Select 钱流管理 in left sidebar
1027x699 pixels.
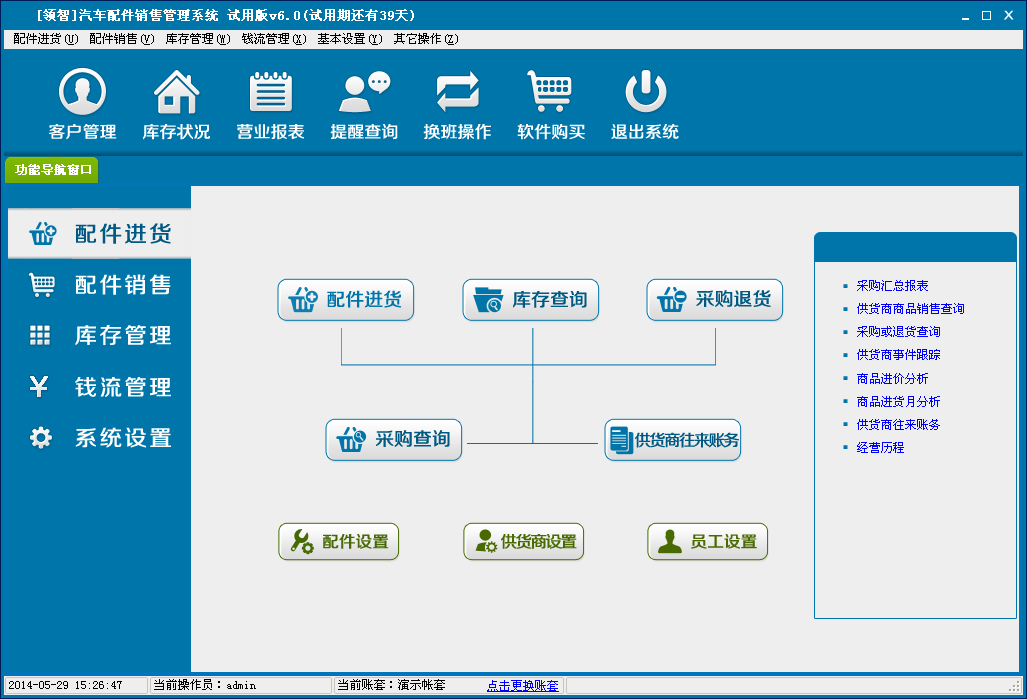pyautogui.click(x=100, y=387)
